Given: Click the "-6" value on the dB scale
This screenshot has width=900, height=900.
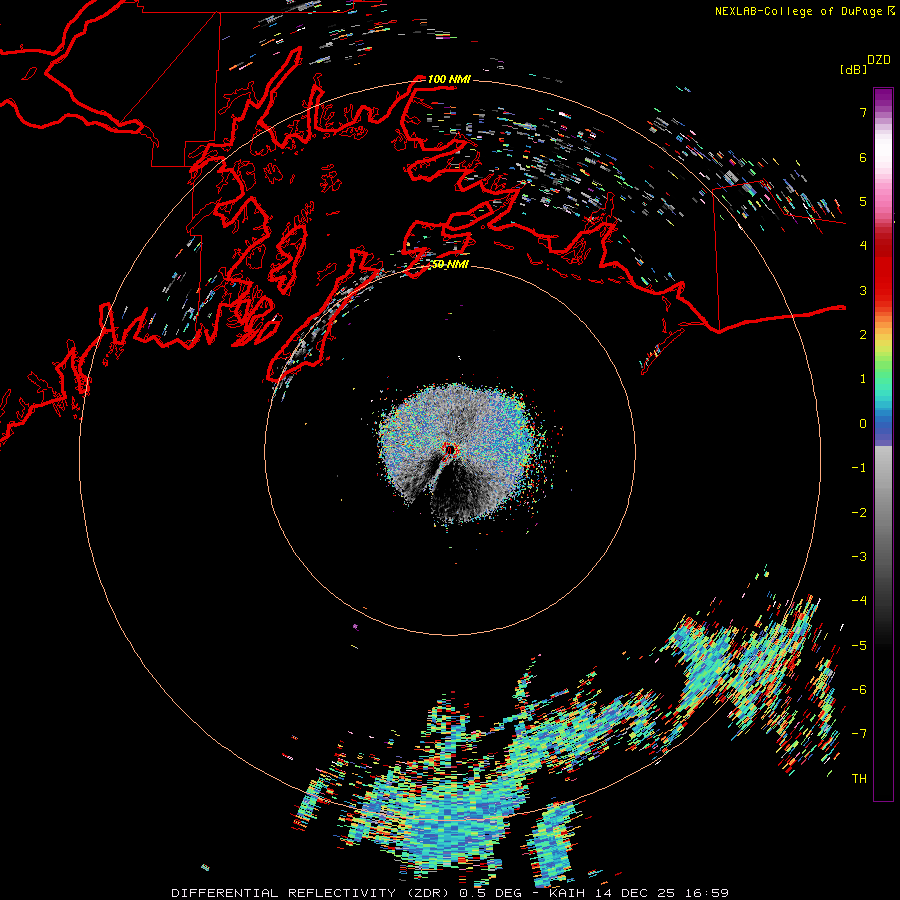Looking at the screenshot, I should pyautogui.click(x=859, y=690).
